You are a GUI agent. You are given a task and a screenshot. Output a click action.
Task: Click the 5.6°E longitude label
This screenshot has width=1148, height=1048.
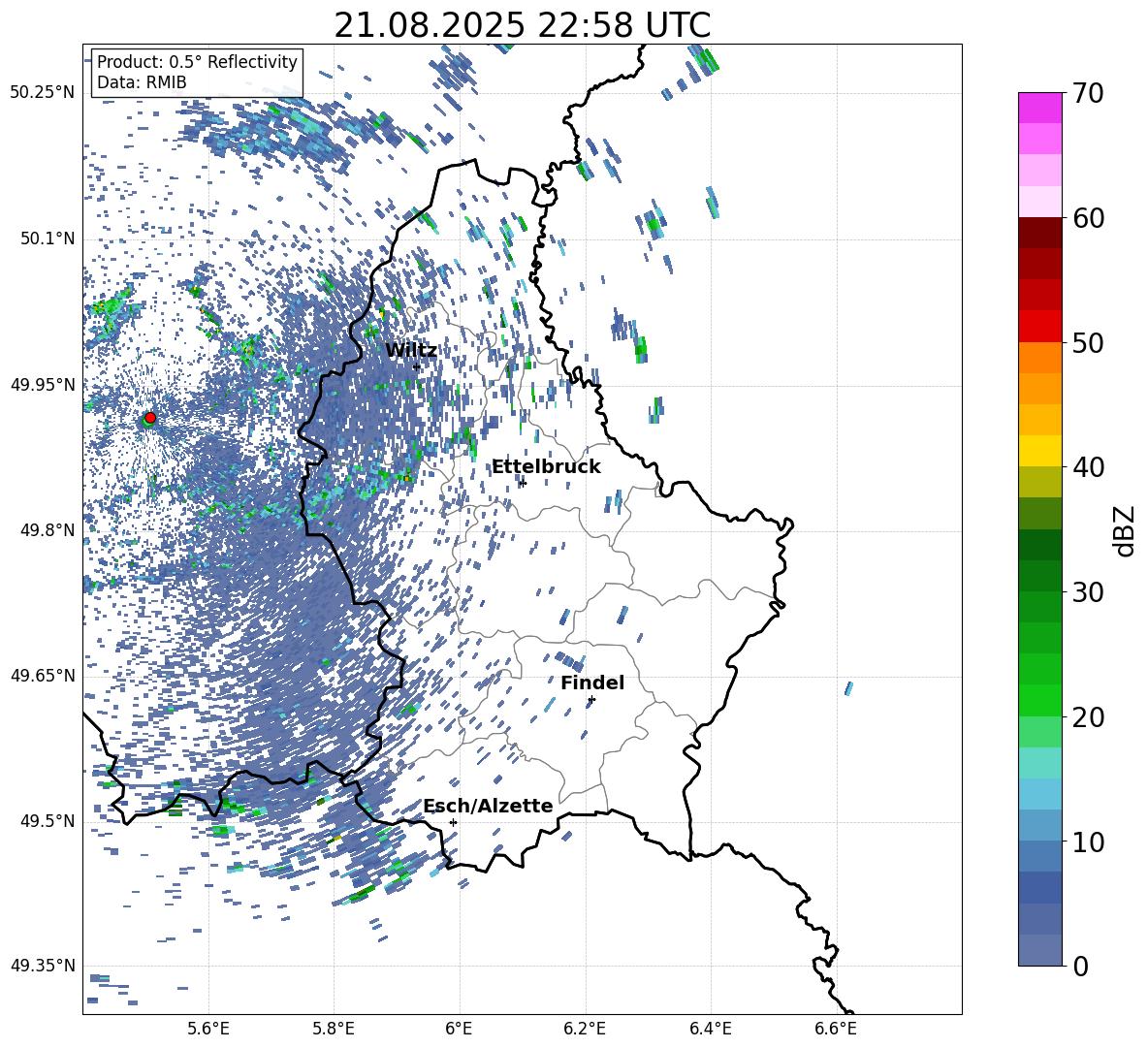208,1029
